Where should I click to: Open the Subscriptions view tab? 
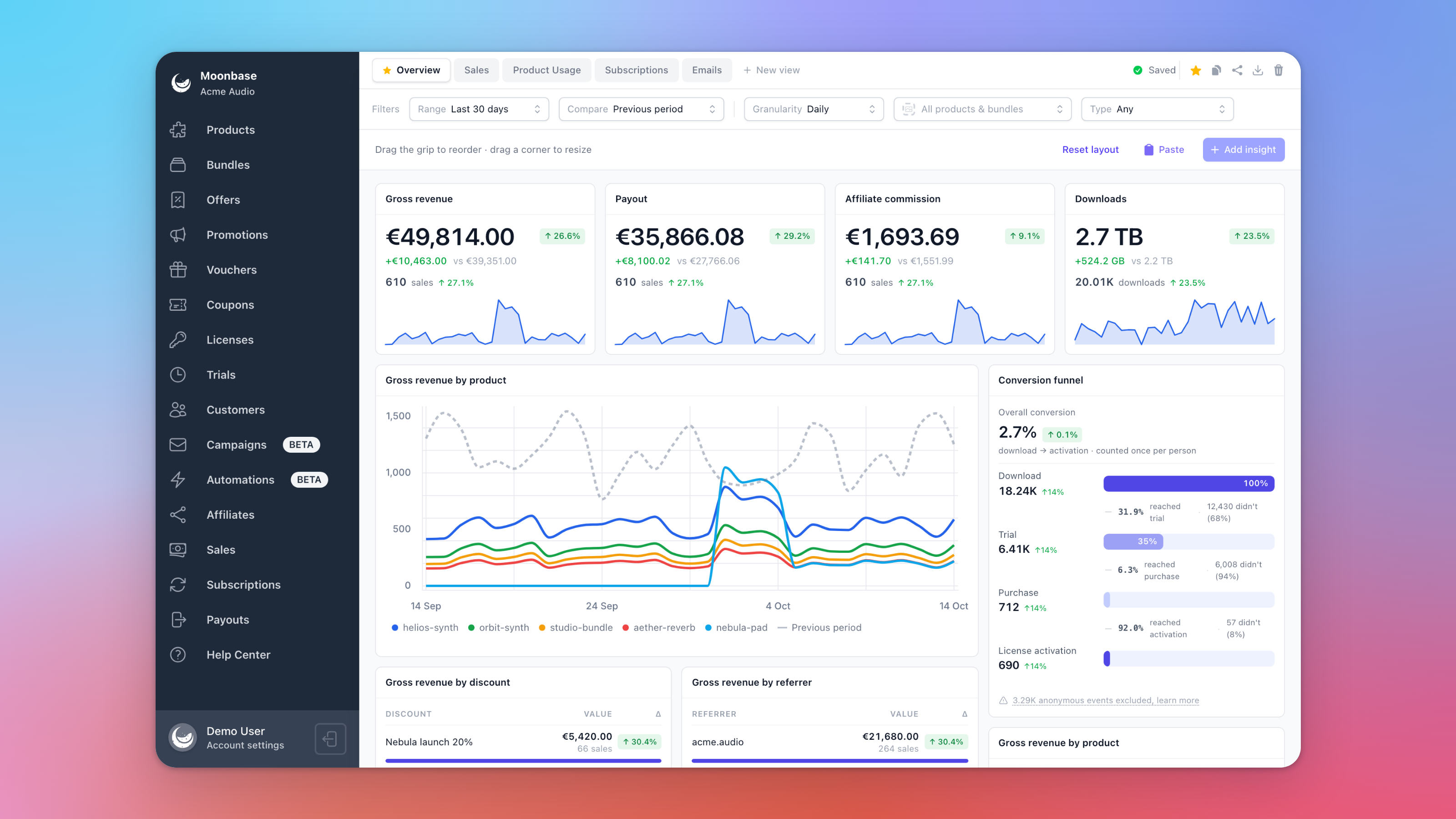coord(637,70)
